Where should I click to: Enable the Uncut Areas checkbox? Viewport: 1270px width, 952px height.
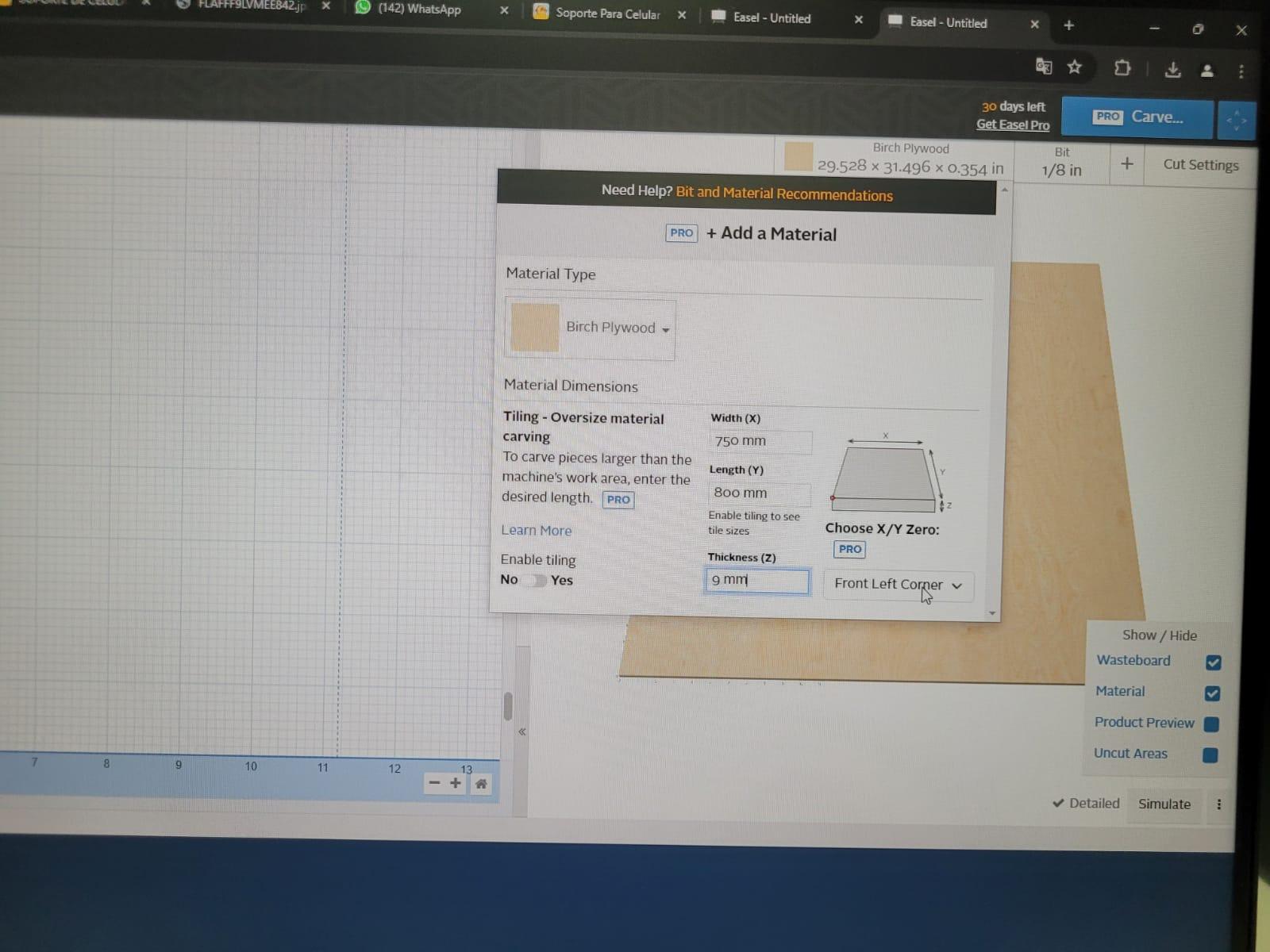pyautogui.click(x=1210, y=755)
